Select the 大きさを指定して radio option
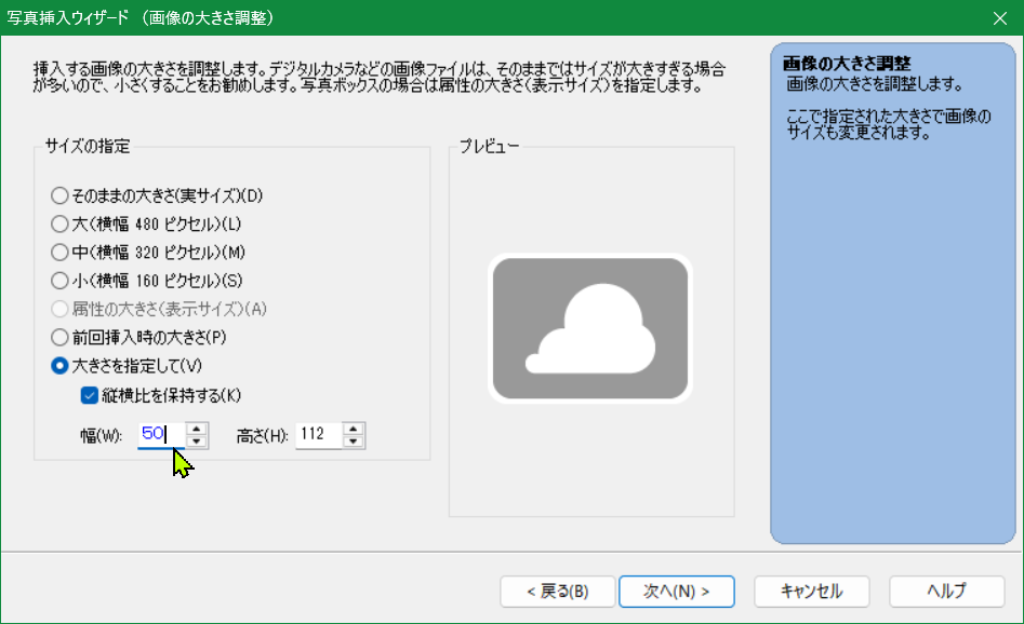Screen dimensions: 1024x624 pos(59,366)
